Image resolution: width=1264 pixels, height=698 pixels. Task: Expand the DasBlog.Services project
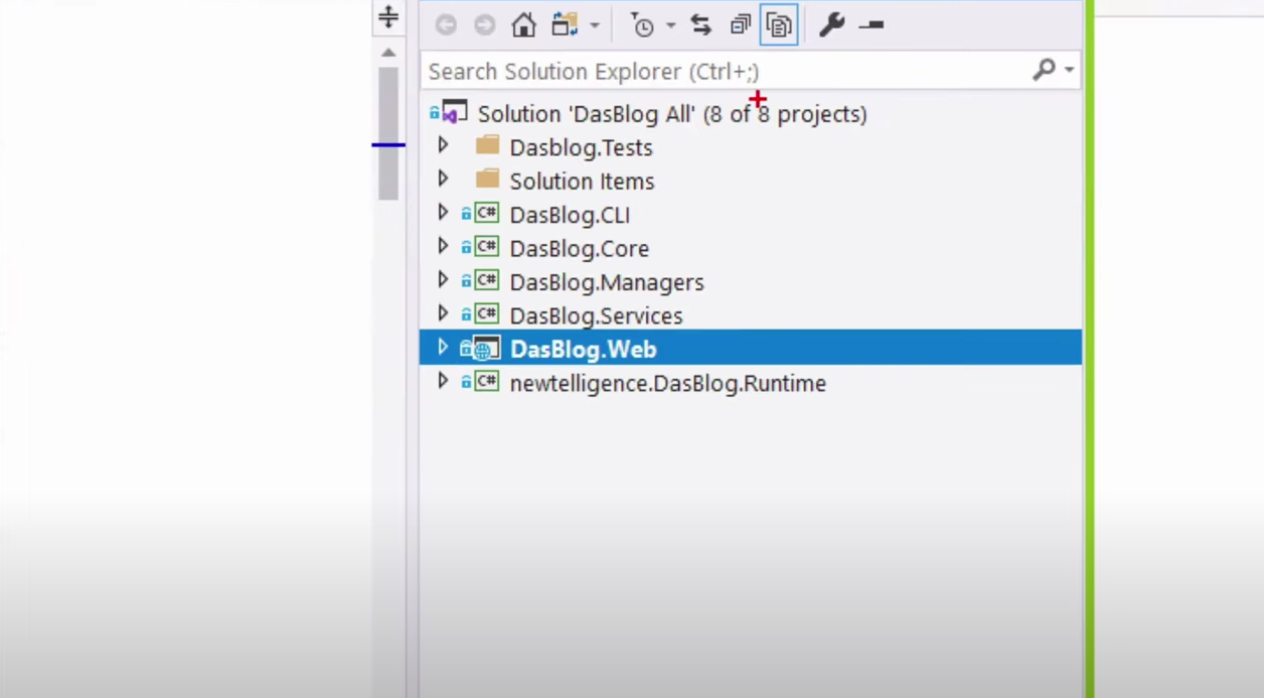click(x=443, y=314)
